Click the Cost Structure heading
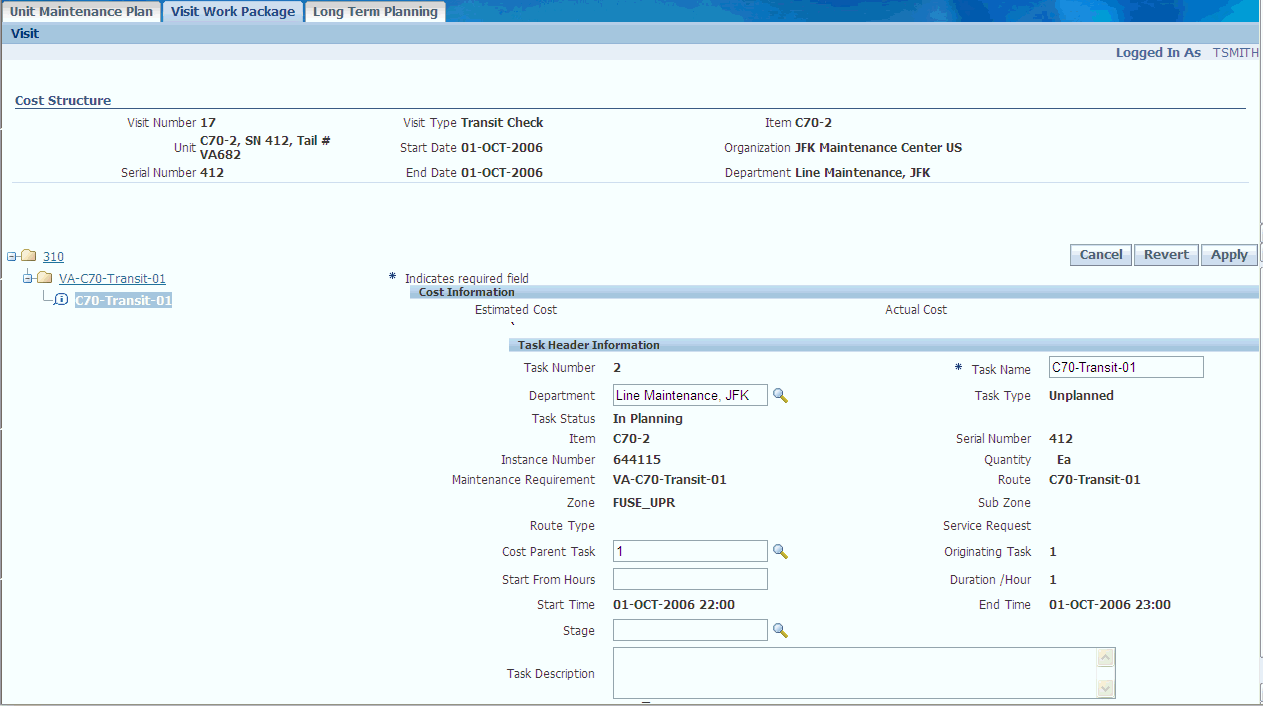This screenshot has height=706, width=1263. pyautogui.click(x=63, y=100)
